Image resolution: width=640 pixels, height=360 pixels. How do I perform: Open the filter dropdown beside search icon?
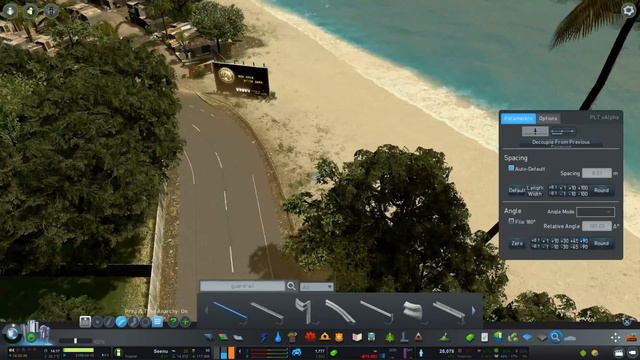tap(317, 287)
